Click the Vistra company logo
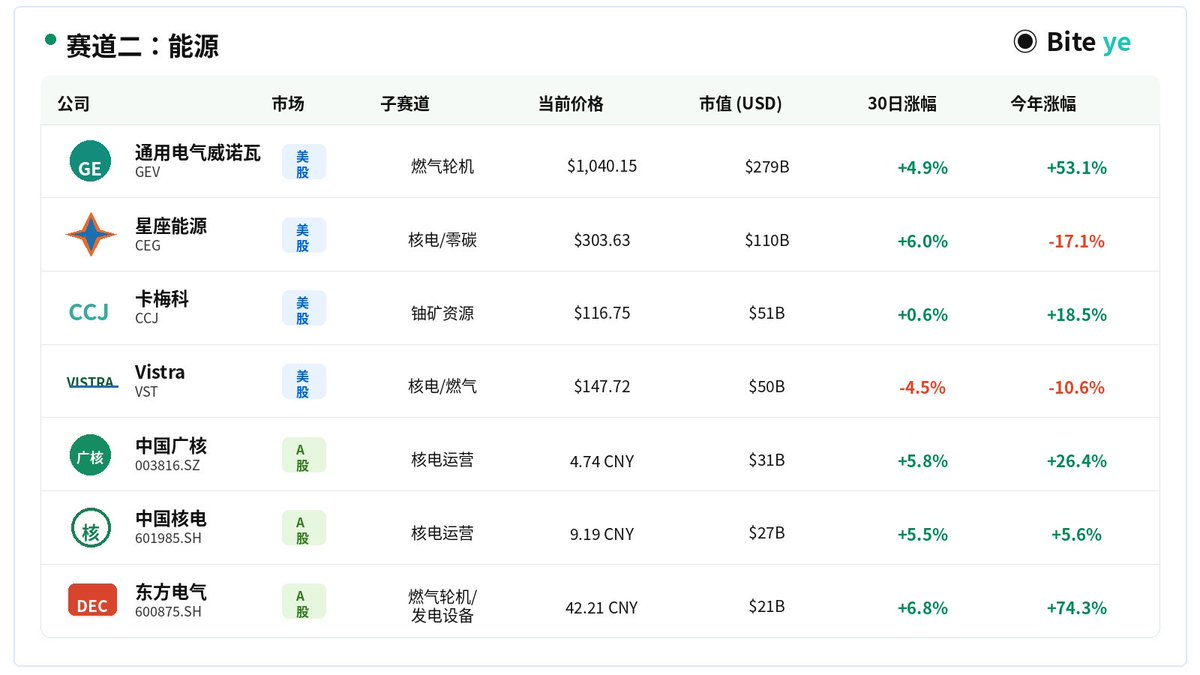 click(92, 381)
